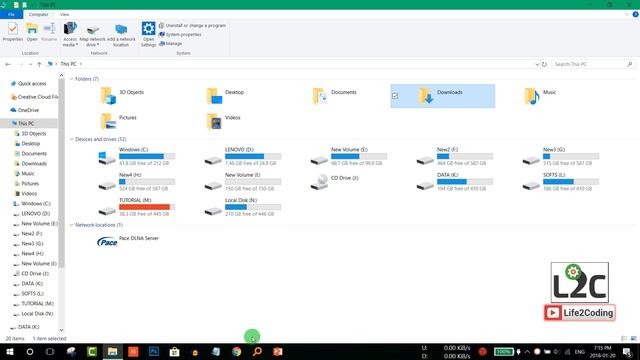Image resolution: width=640 pixels, height=360 pixels.
Task: Click Manage in the ribbon
Action: pyautogui.click(x=171, y=43)
